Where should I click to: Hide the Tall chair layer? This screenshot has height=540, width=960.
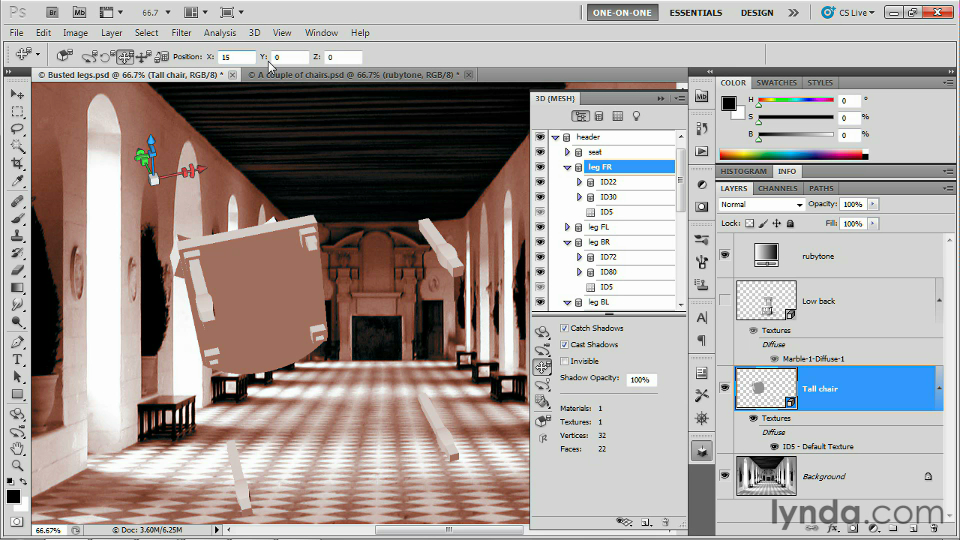click(x=725, y=388)
